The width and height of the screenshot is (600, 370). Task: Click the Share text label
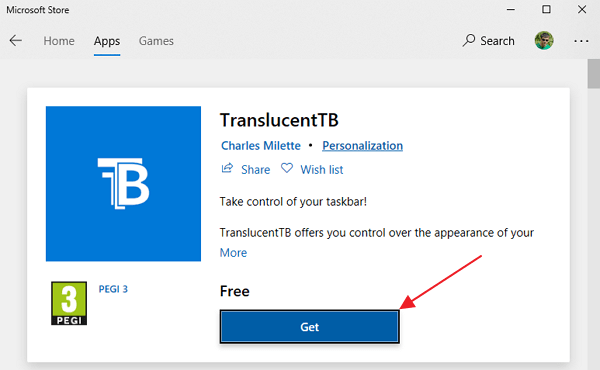point(256,170)
